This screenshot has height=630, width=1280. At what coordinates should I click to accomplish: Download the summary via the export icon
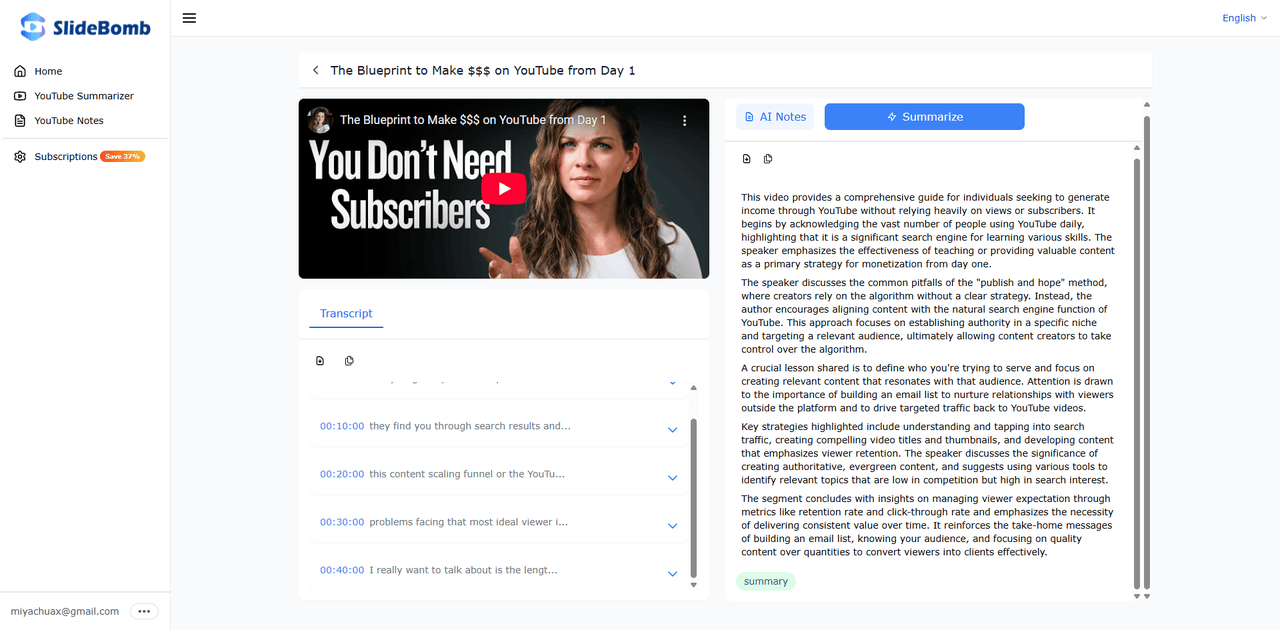click(746, 158)
